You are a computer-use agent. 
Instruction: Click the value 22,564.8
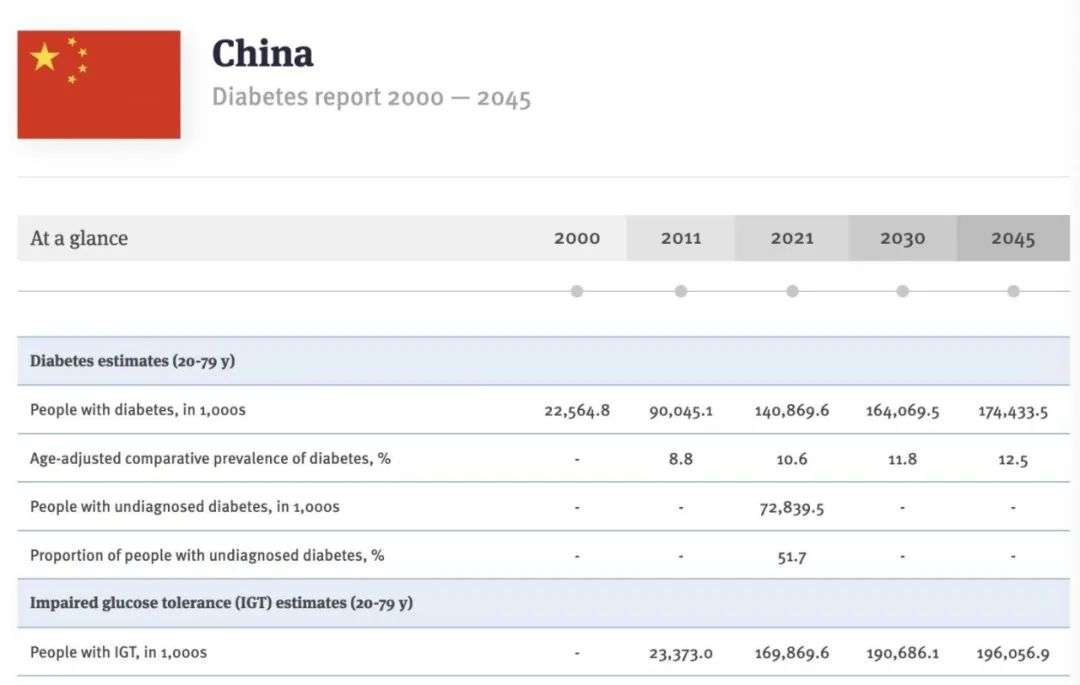point(577,411)
